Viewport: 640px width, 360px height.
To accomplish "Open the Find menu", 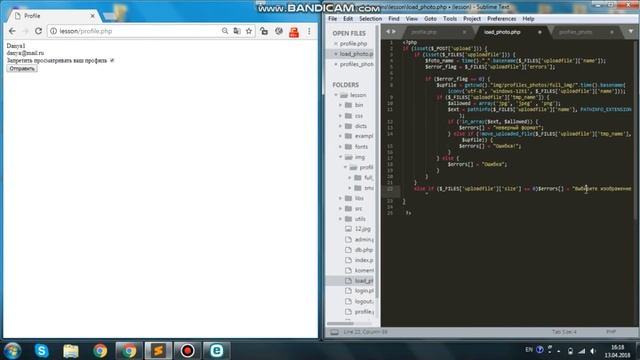I will click(x=394, y=19).
